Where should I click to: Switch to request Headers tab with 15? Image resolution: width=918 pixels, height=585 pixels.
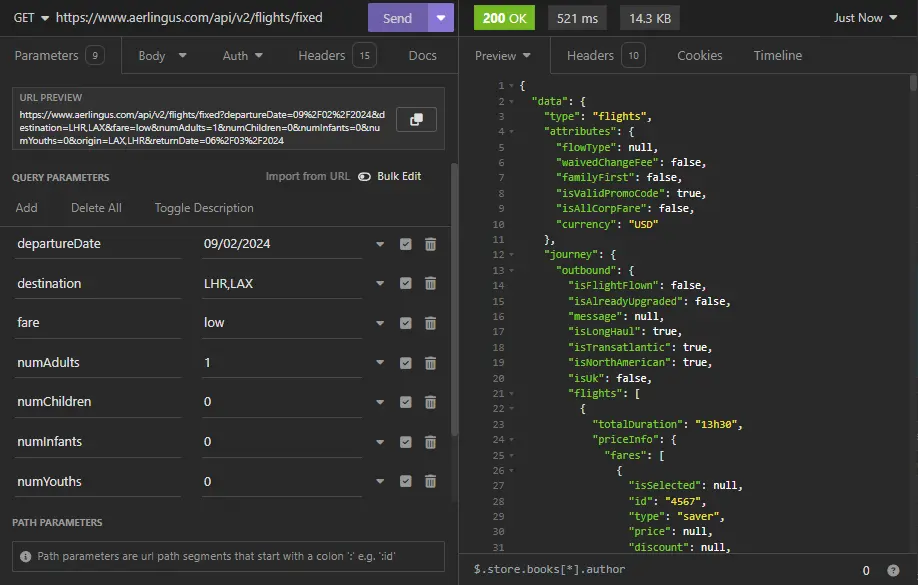(x=337, y=56)
